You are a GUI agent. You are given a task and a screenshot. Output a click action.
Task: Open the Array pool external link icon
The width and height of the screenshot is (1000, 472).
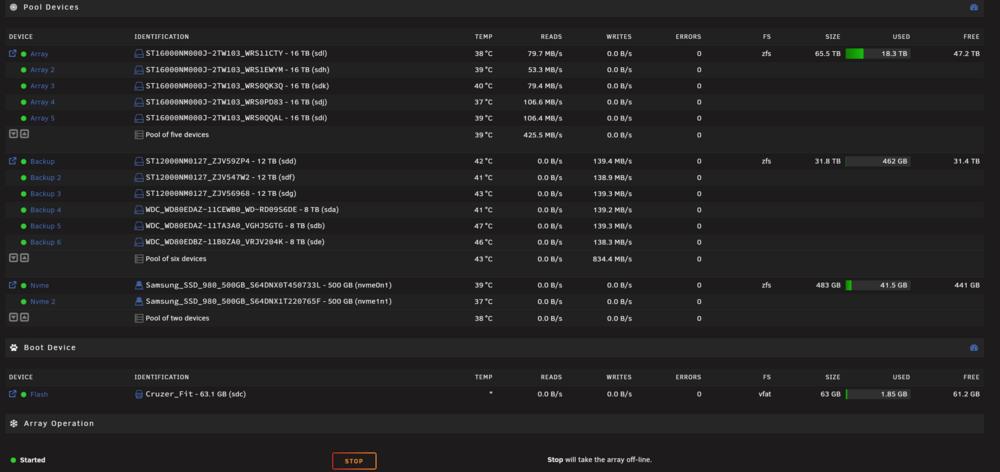point(12,54)
